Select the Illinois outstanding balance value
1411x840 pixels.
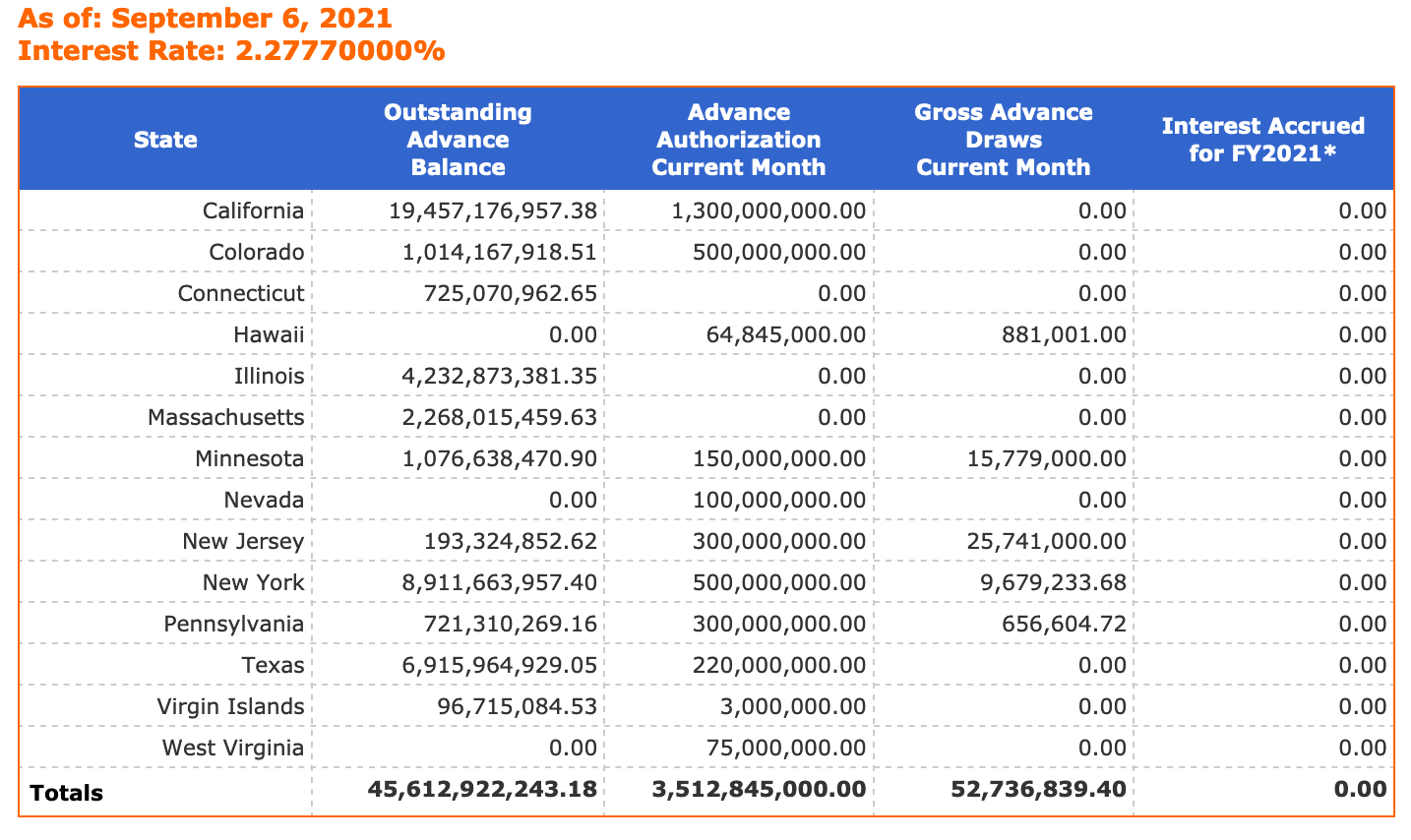click(500, 376)
